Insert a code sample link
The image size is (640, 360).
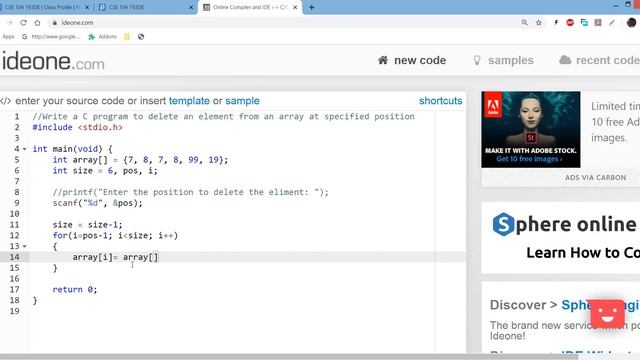[x=242, y=101]
